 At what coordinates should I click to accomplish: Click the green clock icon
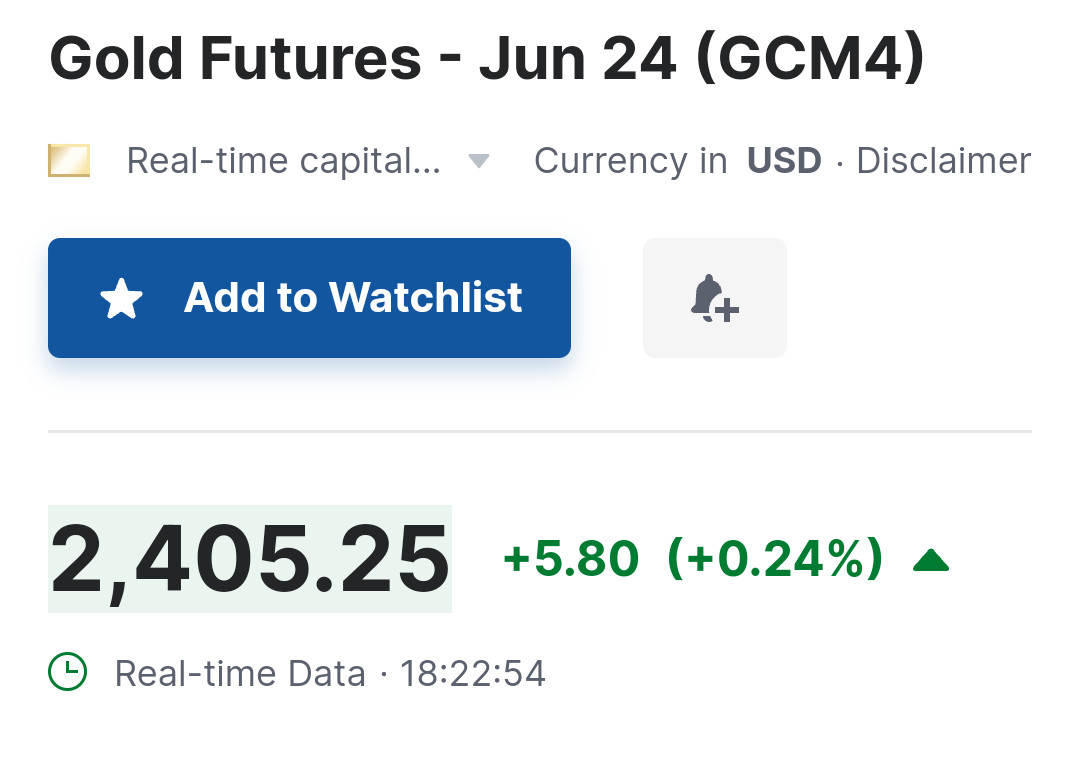(x=67, y=672)
